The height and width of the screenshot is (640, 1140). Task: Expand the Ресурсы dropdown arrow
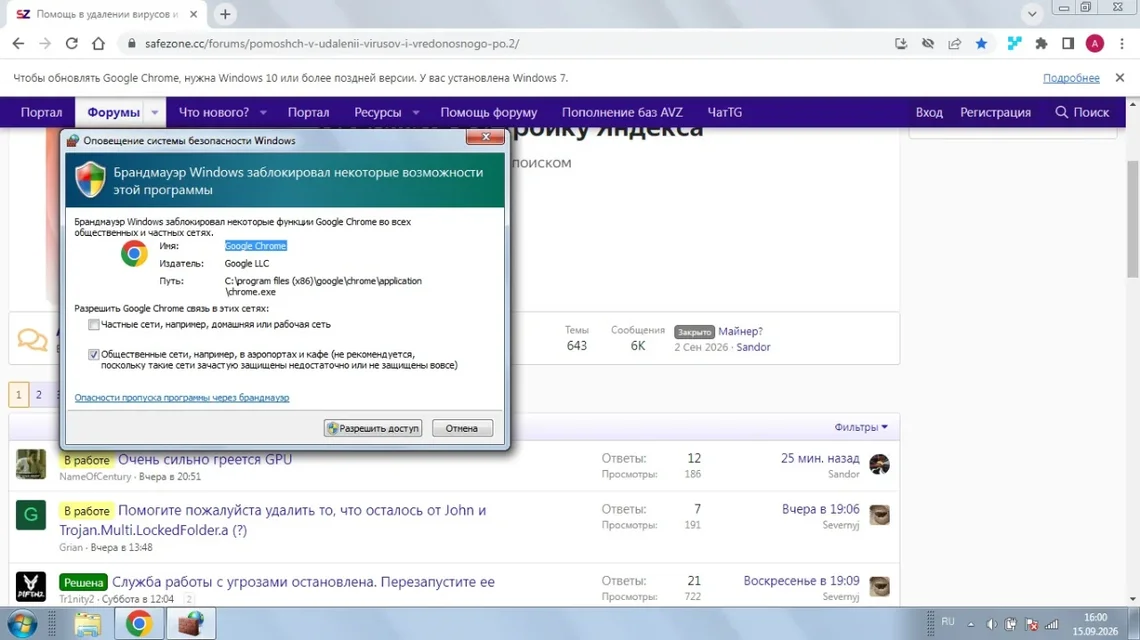pyautogui.click(x=416, y=112)
